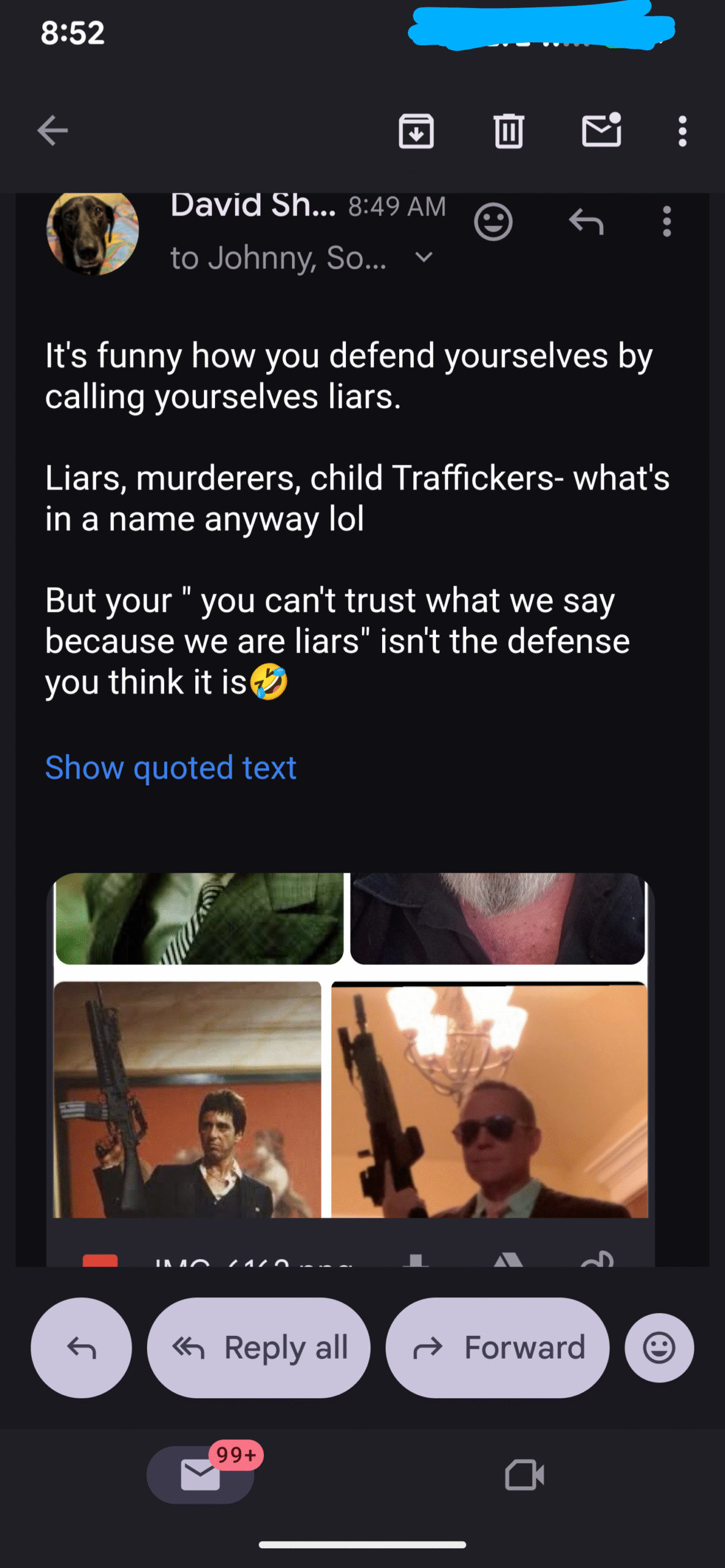Expand recipient details chevron
This screenshot has width=725, height=1568.
click(x=424, y=257)
